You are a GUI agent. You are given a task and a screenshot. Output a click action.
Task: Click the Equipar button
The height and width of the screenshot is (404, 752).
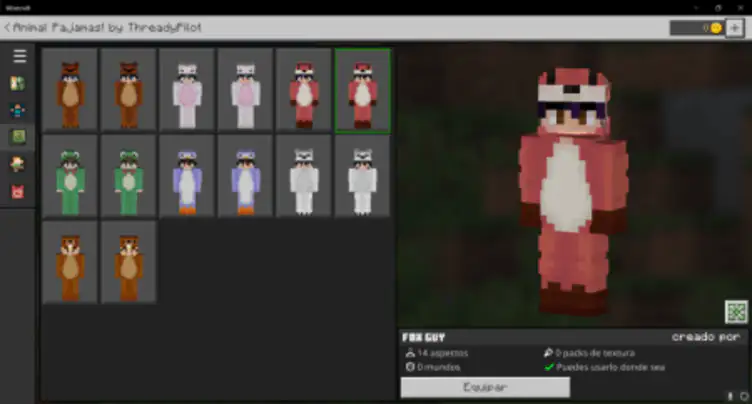point(485,387)
